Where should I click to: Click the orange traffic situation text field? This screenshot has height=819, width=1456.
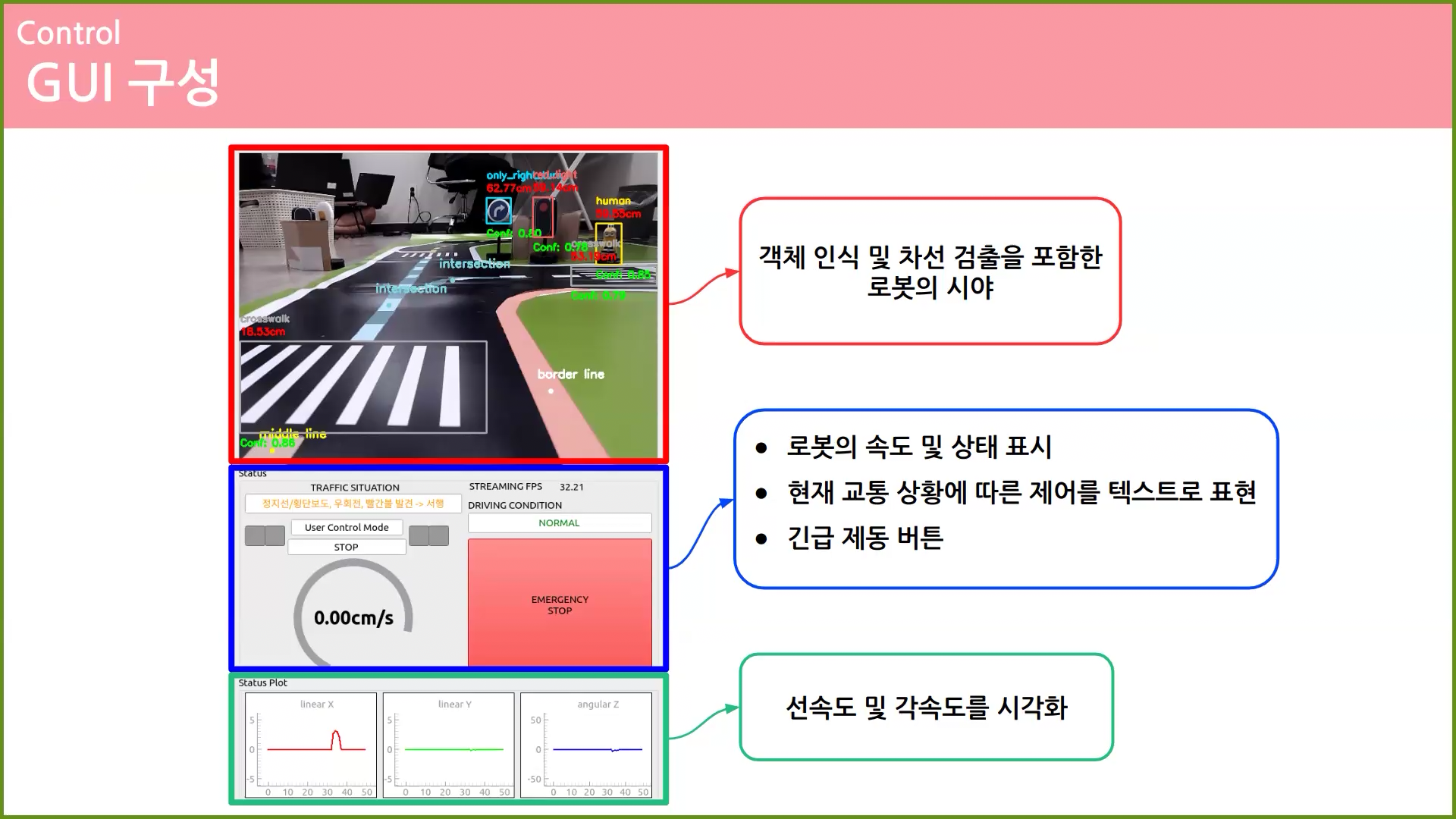pos(353,504)
